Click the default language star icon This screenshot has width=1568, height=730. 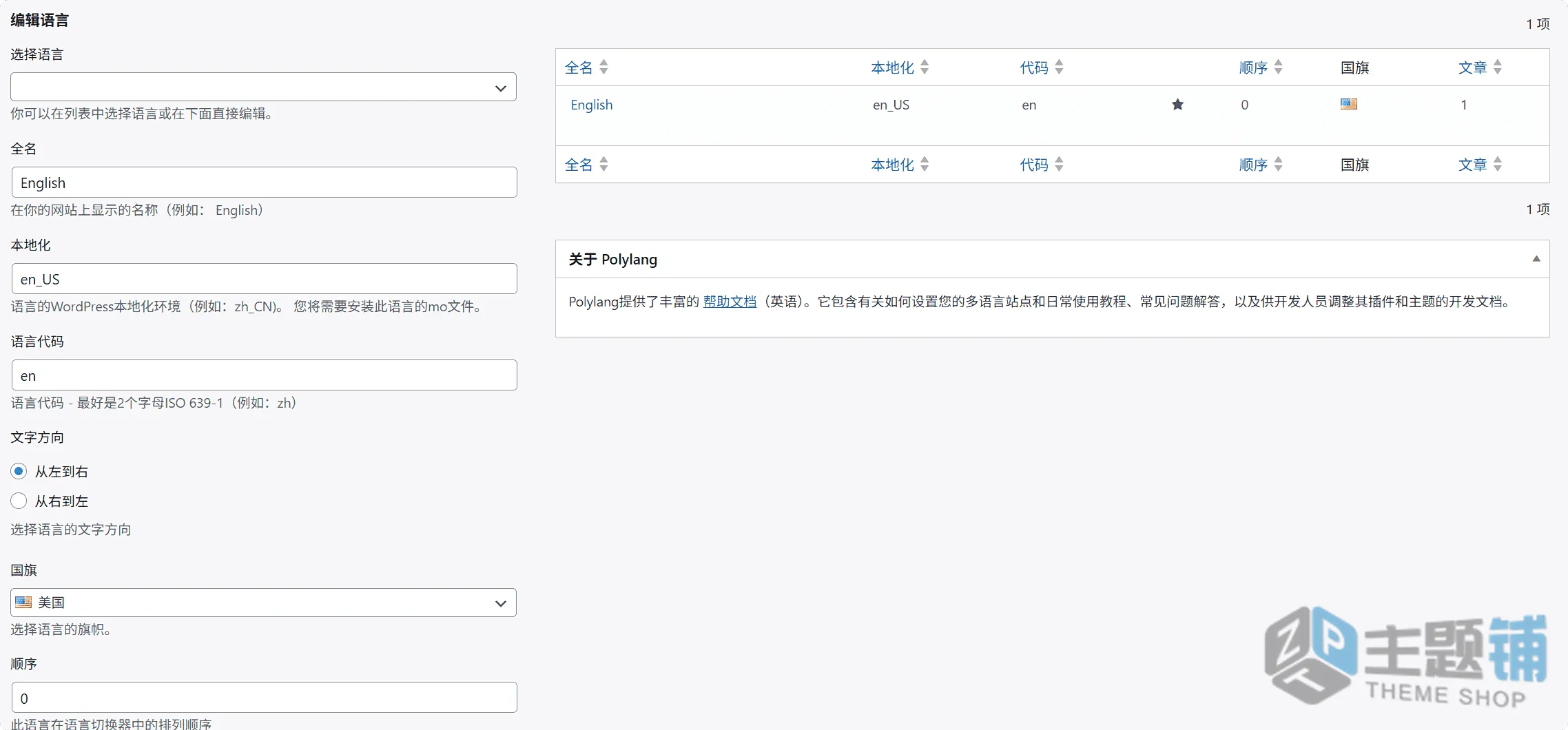point(1177,105)
